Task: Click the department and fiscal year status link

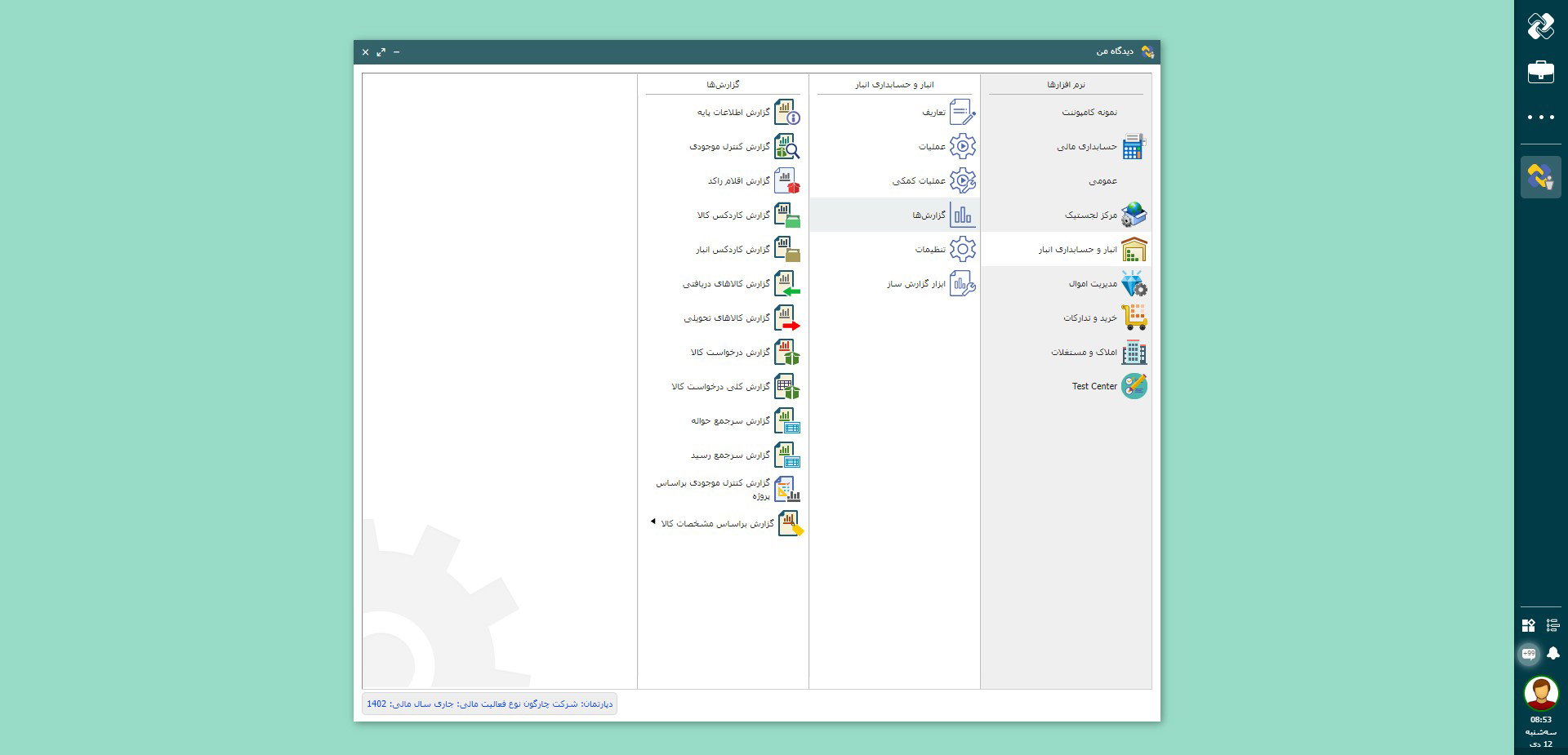Action: tap(489, 704)
